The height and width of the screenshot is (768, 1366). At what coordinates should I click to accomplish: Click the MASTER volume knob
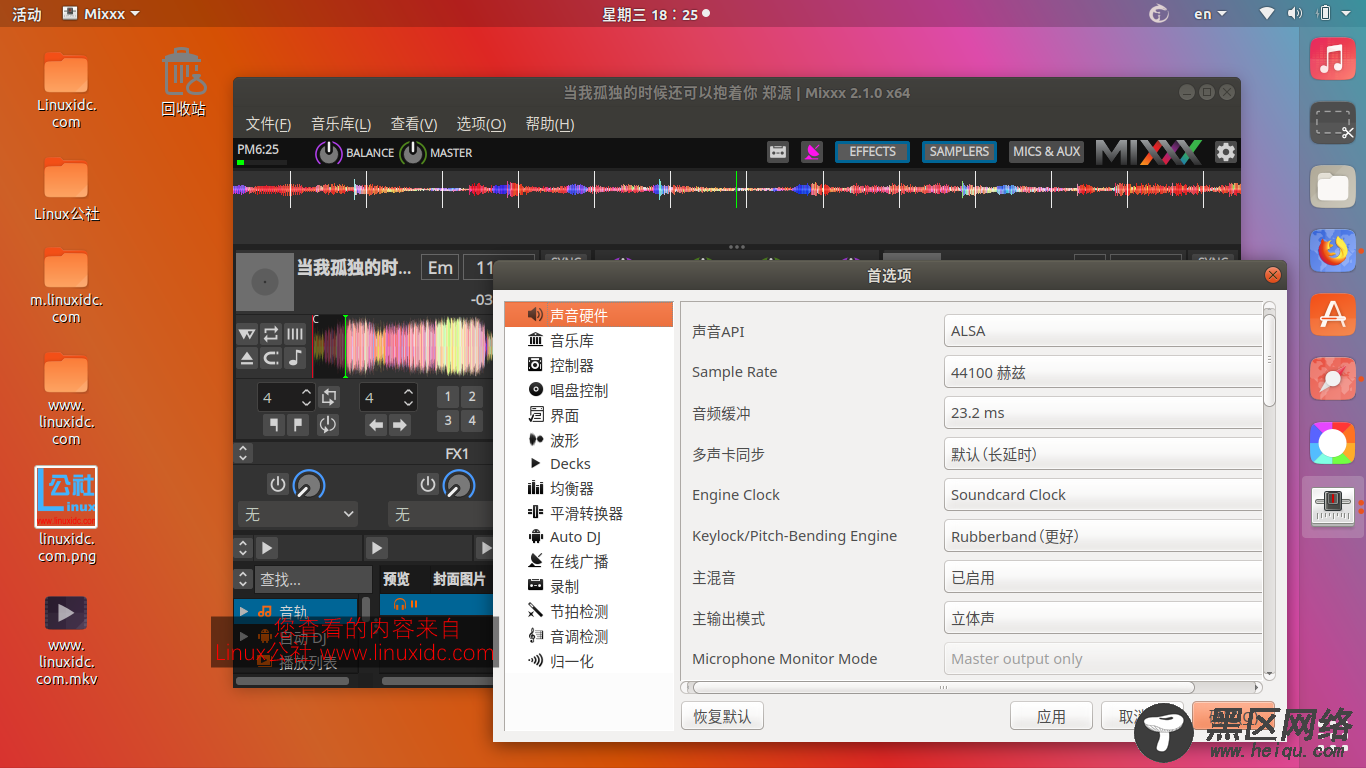pos(413,153)
